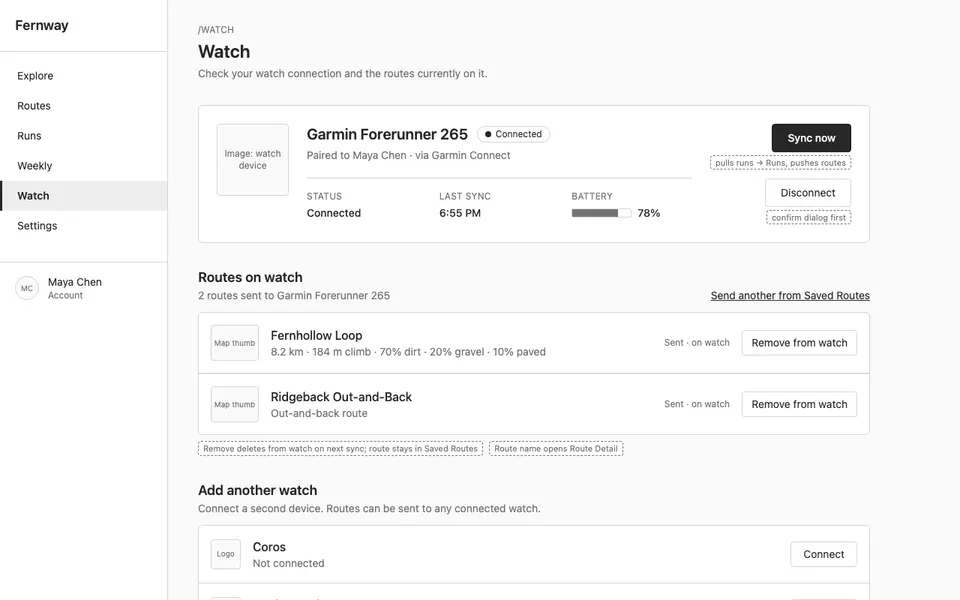Click the 'Route name opens Route Detail' note
This screenshot has height=600, width=960.
[556, 449]
